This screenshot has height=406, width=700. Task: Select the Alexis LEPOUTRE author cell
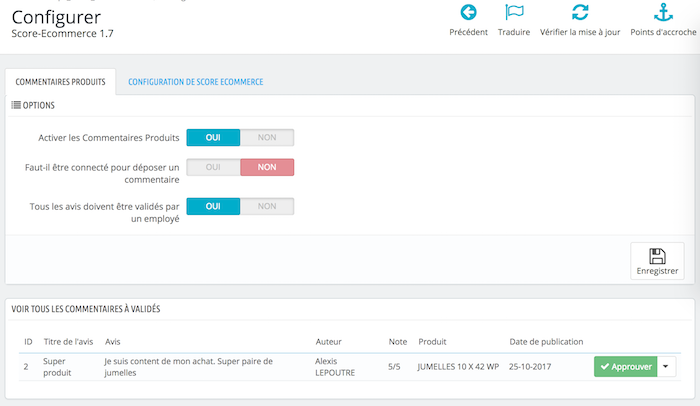click(x=335, y=367)
